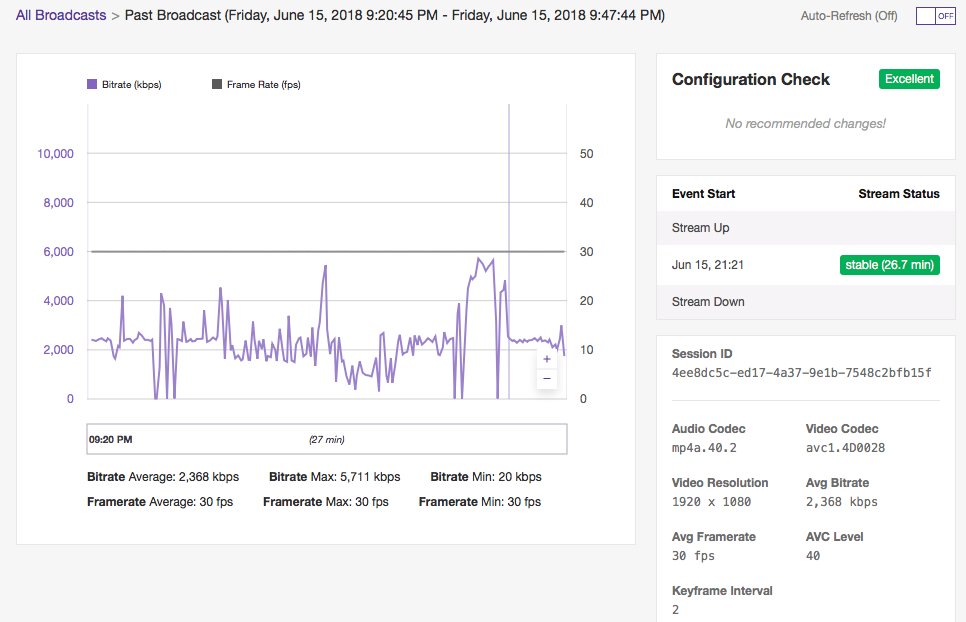Viewport: 966px width, 622px height.
Task: Click the stable (26.7 min) status badge
Action: tap(889, 265)
